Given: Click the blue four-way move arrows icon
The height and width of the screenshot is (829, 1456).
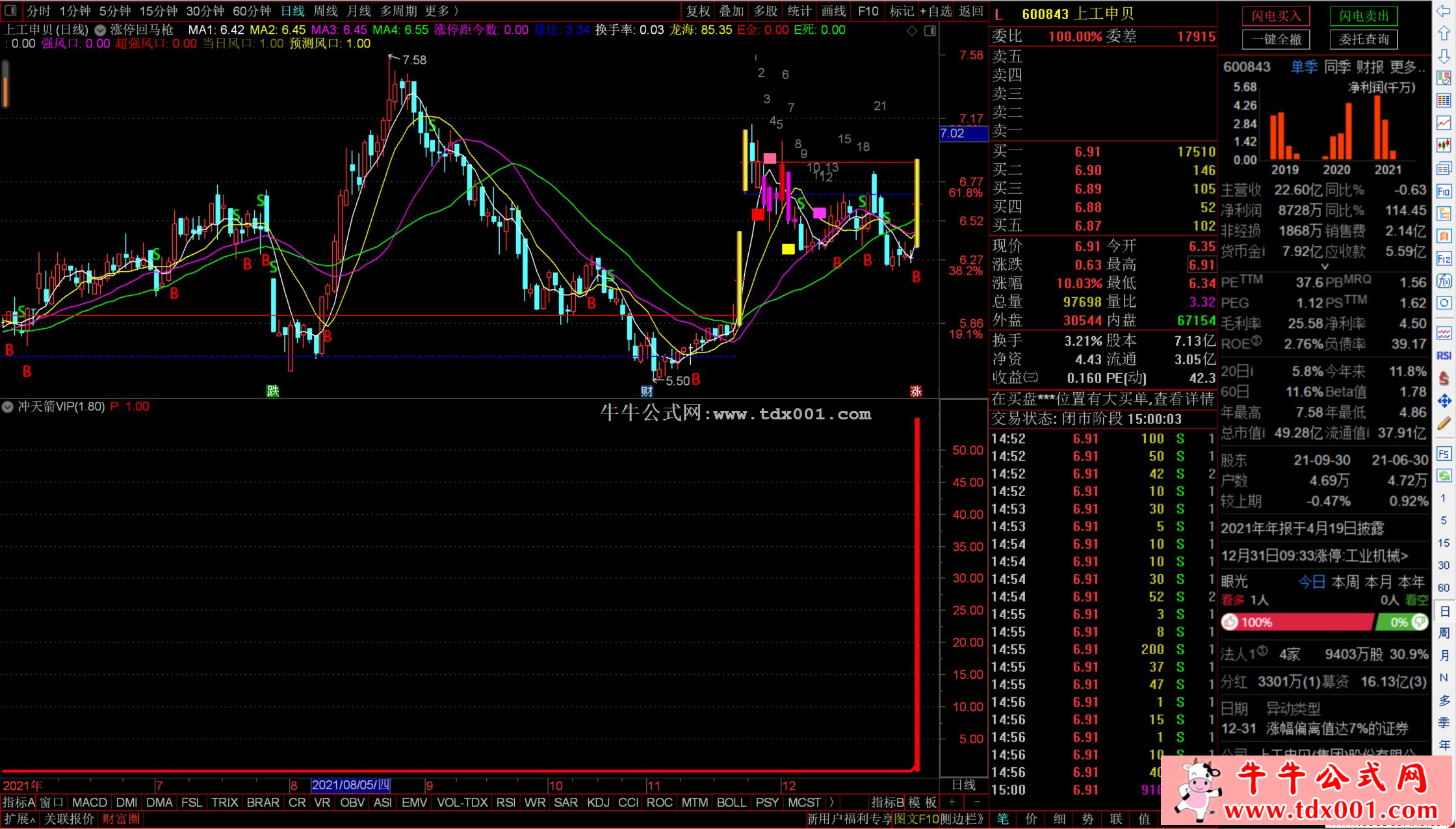Looking at the screenshot, I should coord(1444,401).
